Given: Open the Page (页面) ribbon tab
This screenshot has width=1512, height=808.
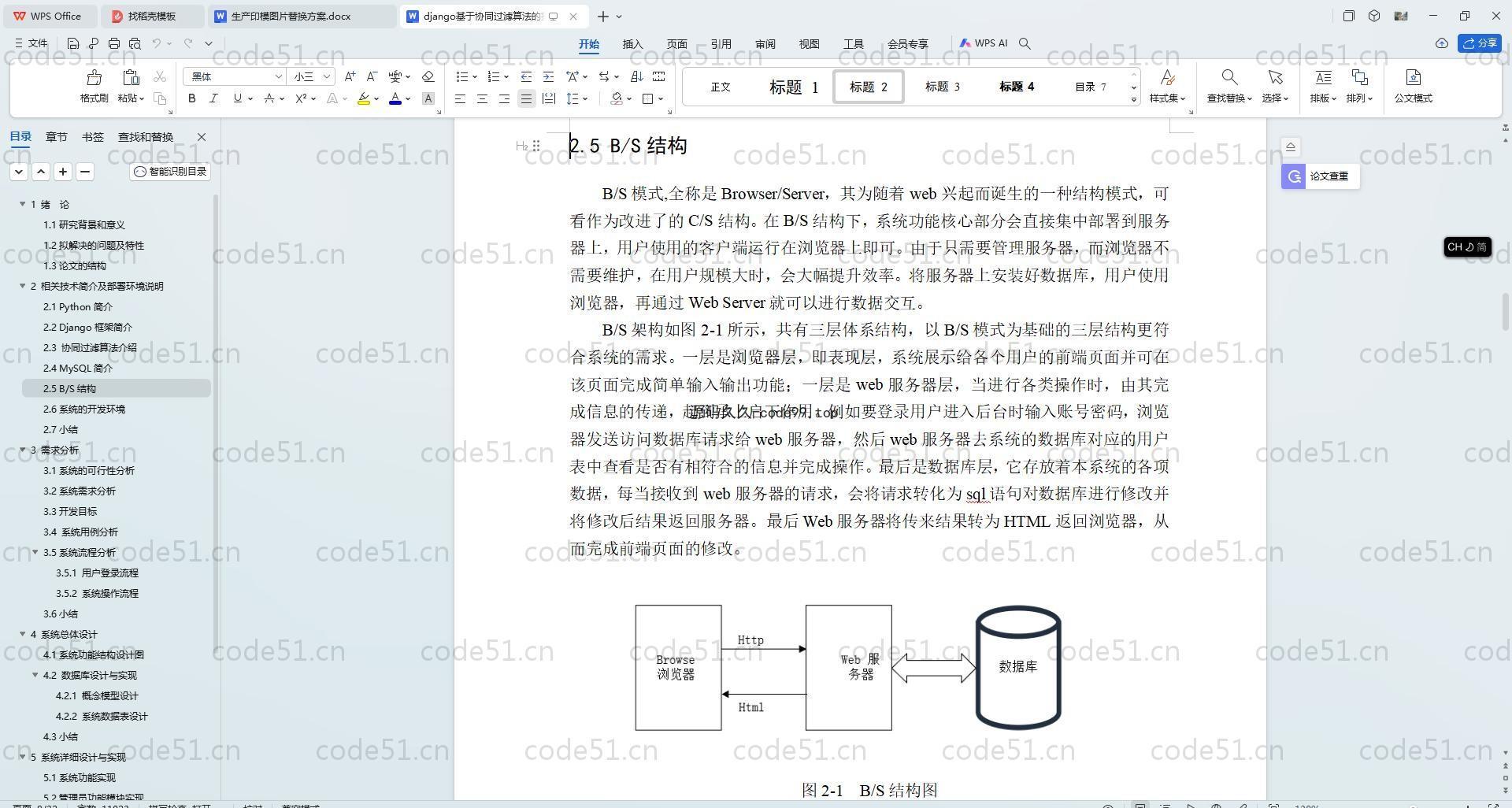Looking at the screenshot, I should (x=676, y=44).
